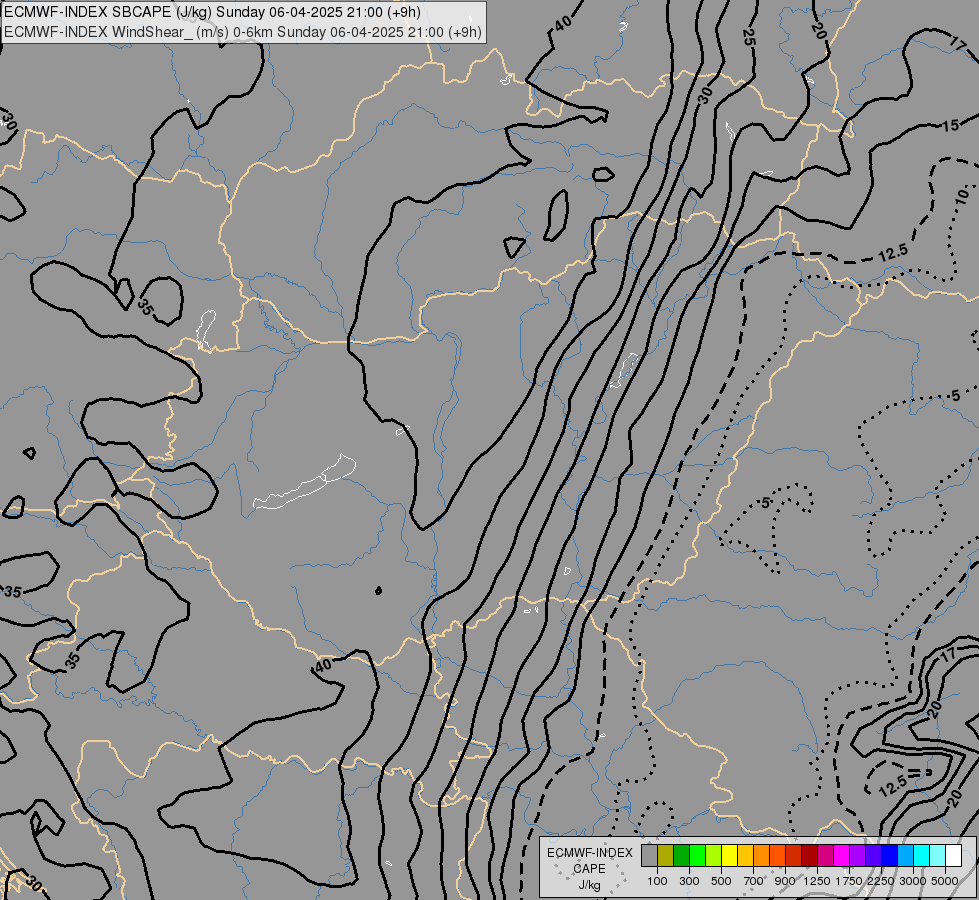Click the legend value 300
The width and height of the screenshot is (979, 900).
point(689,881)
